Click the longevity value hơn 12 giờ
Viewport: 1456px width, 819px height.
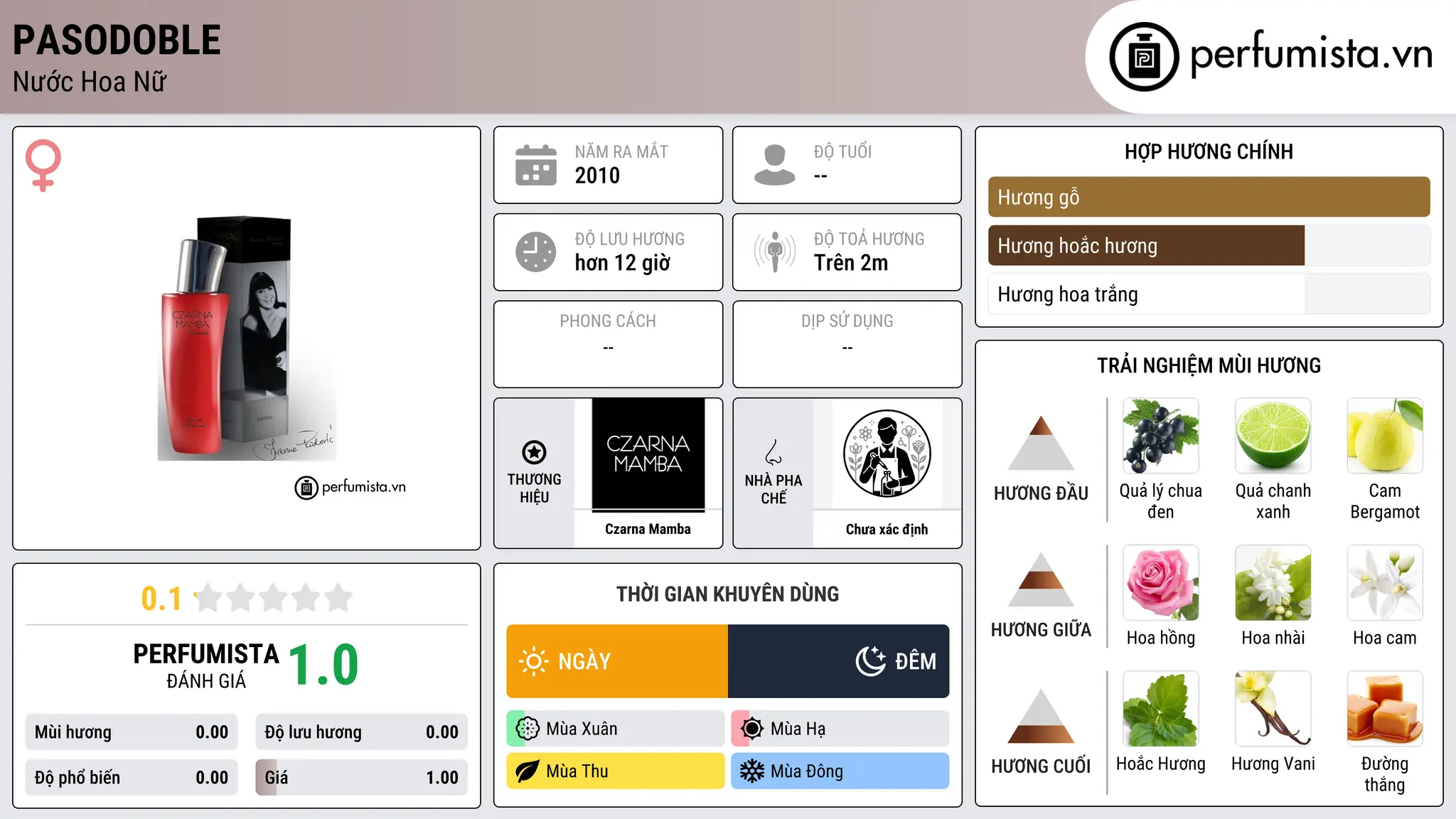(623, 263)
